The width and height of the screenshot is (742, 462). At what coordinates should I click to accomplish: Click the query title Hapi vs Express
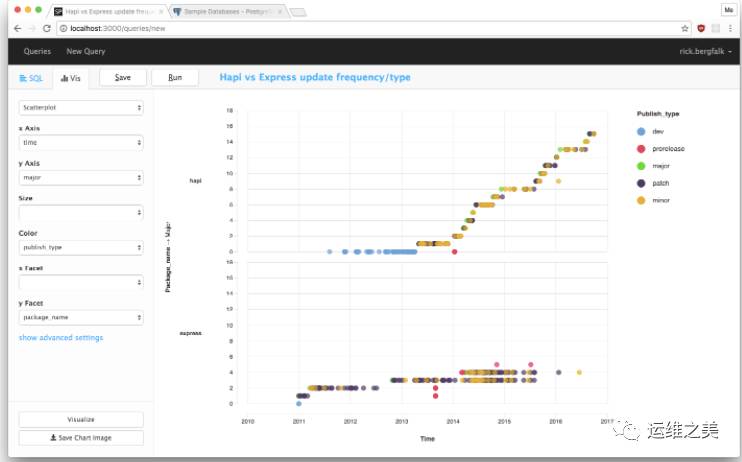[315, 77]
